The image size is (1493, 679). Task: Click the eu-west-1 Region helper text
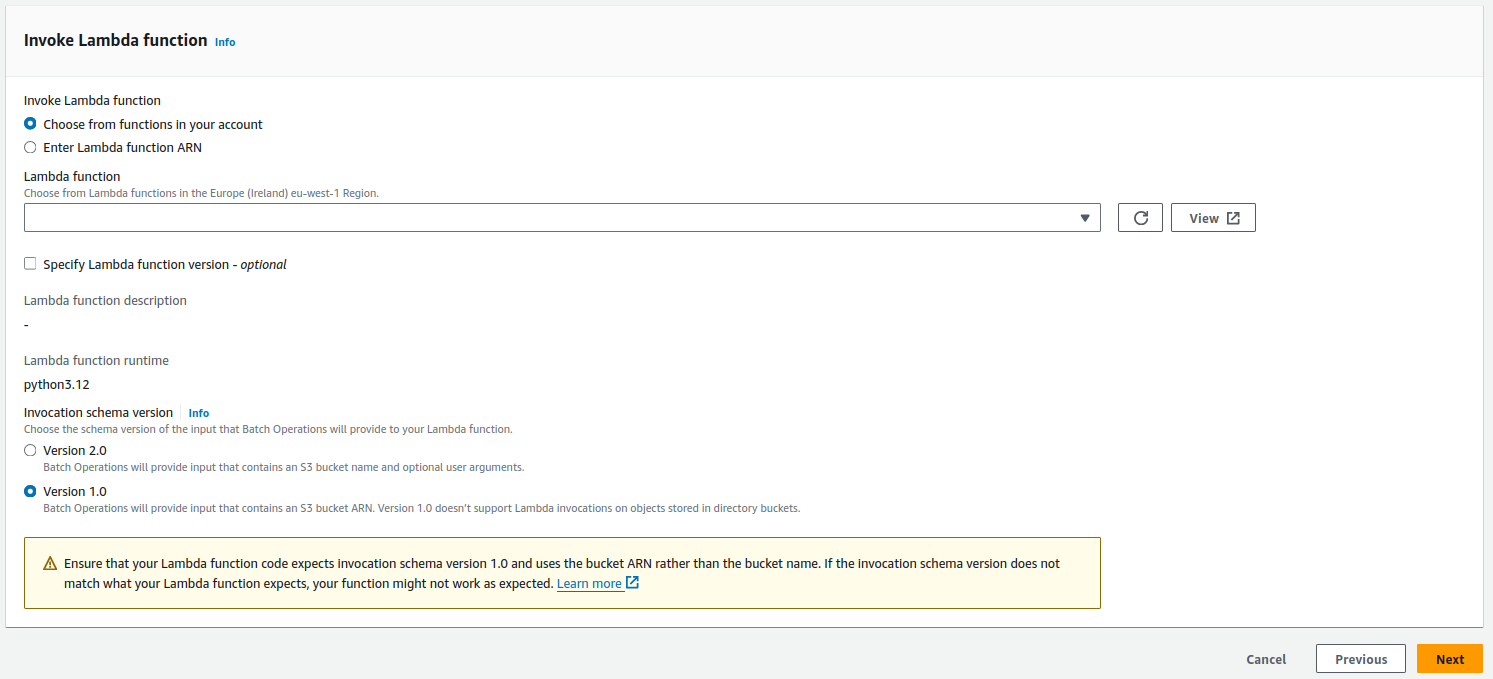[x=201, y=193]
